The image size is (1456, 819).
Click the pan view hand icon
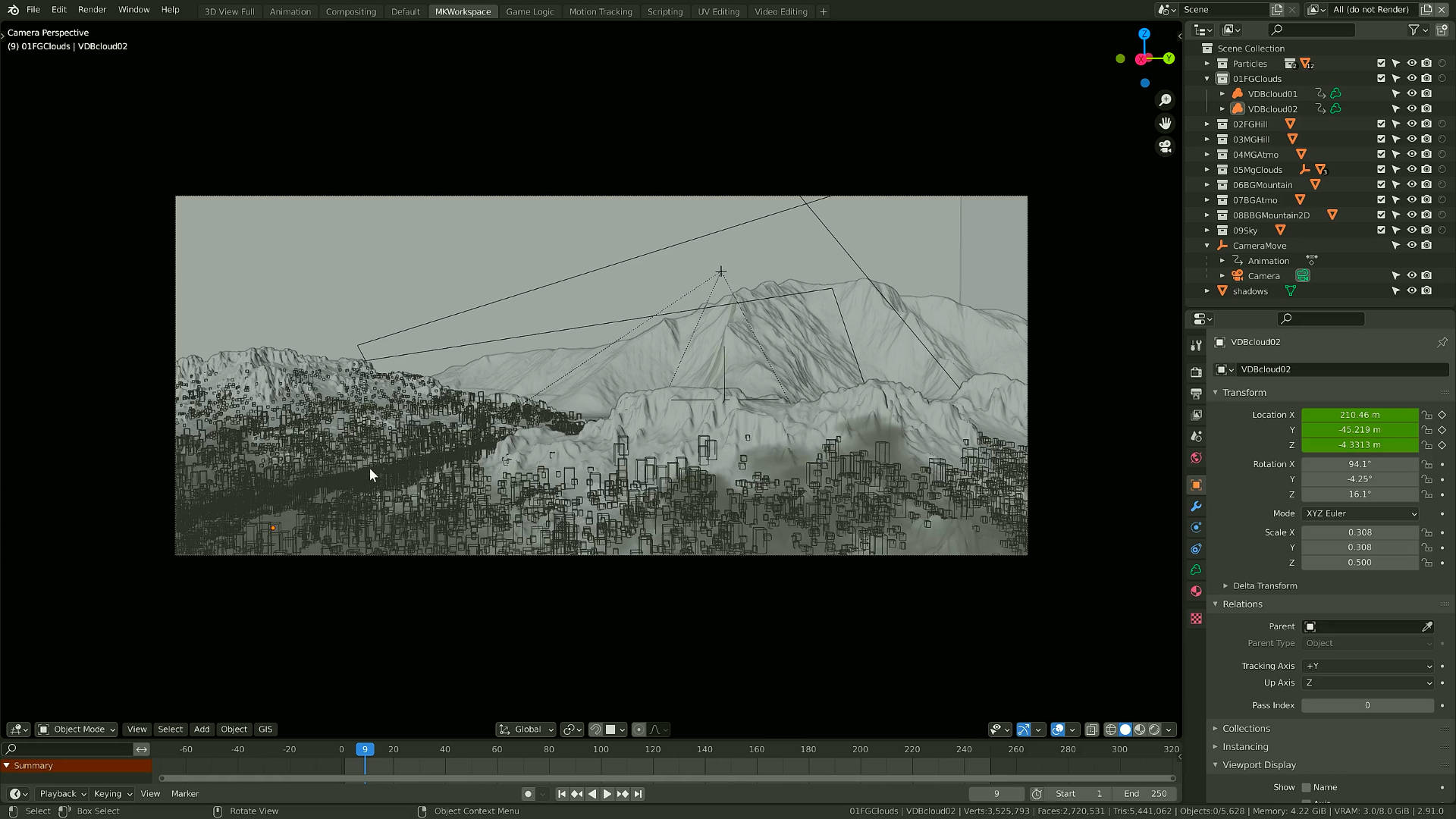[1166, 123]
